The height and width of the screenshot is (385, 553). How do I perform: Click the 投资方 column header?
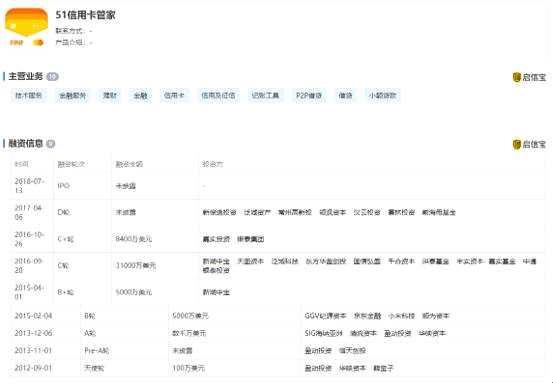coord(212,164)
